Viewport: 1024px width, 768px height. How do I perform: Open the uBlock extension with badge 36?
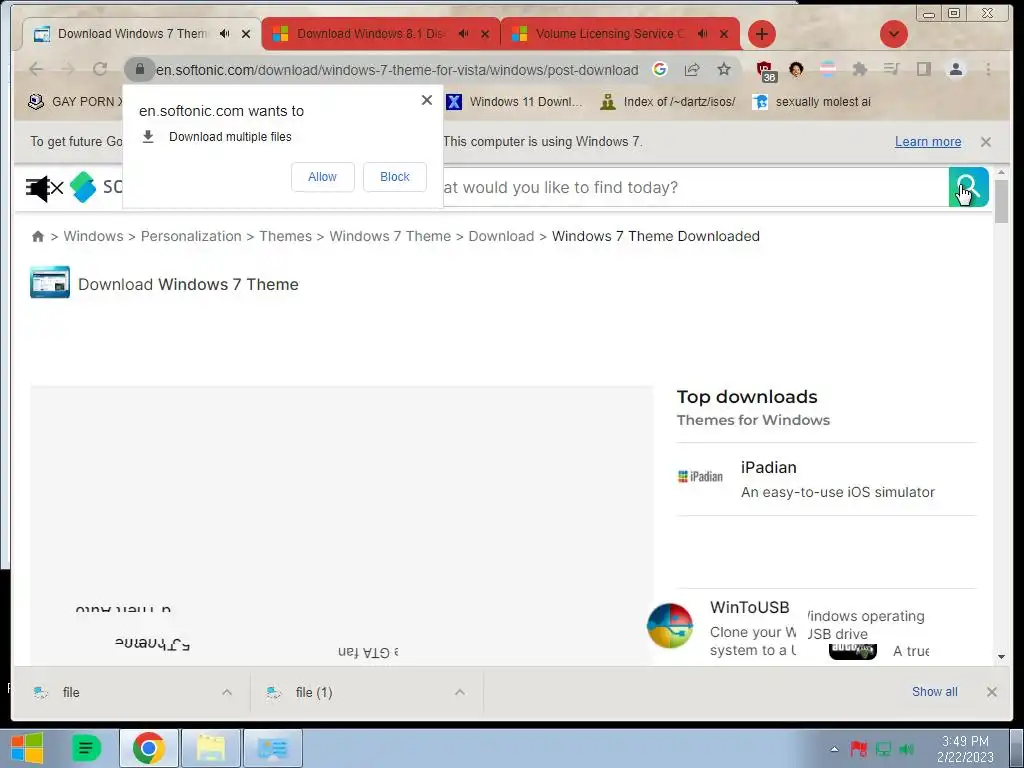[x=765, y=71]
